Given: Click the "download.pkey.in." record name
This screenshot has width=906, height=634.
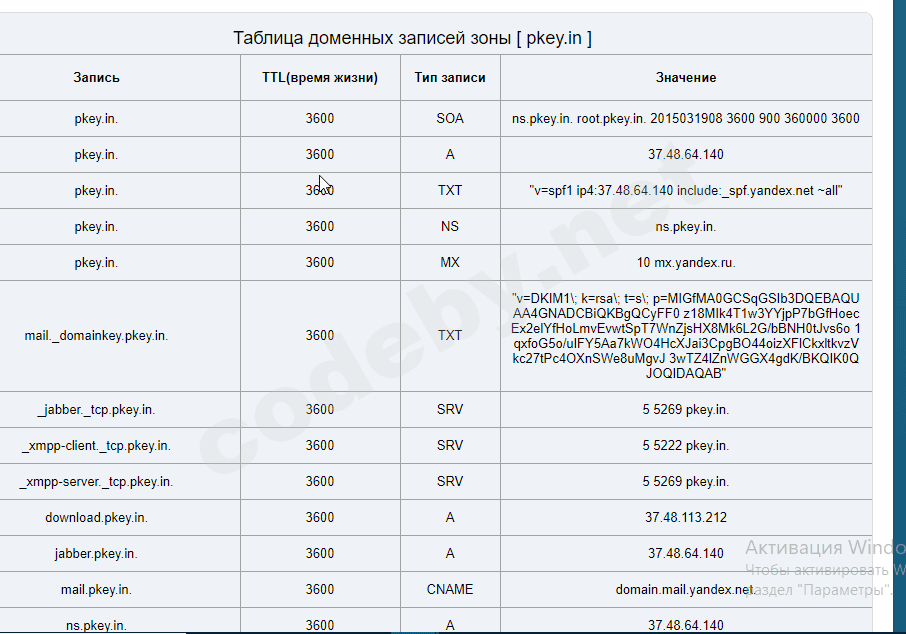Looking at the screenshot, I should (96, 517).
